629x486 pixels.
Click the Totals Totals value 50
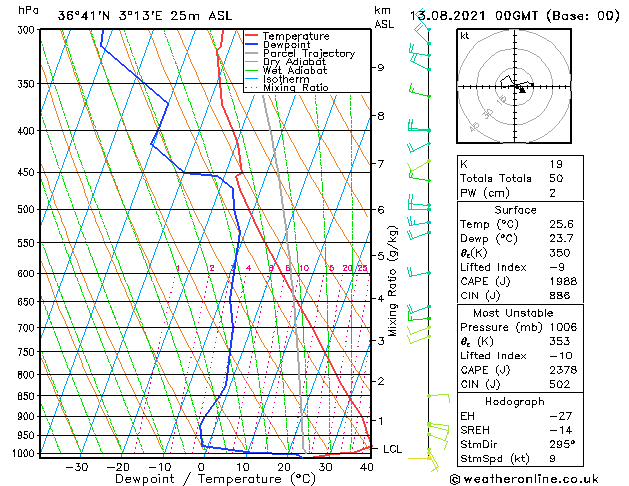(x=556, y=178)
